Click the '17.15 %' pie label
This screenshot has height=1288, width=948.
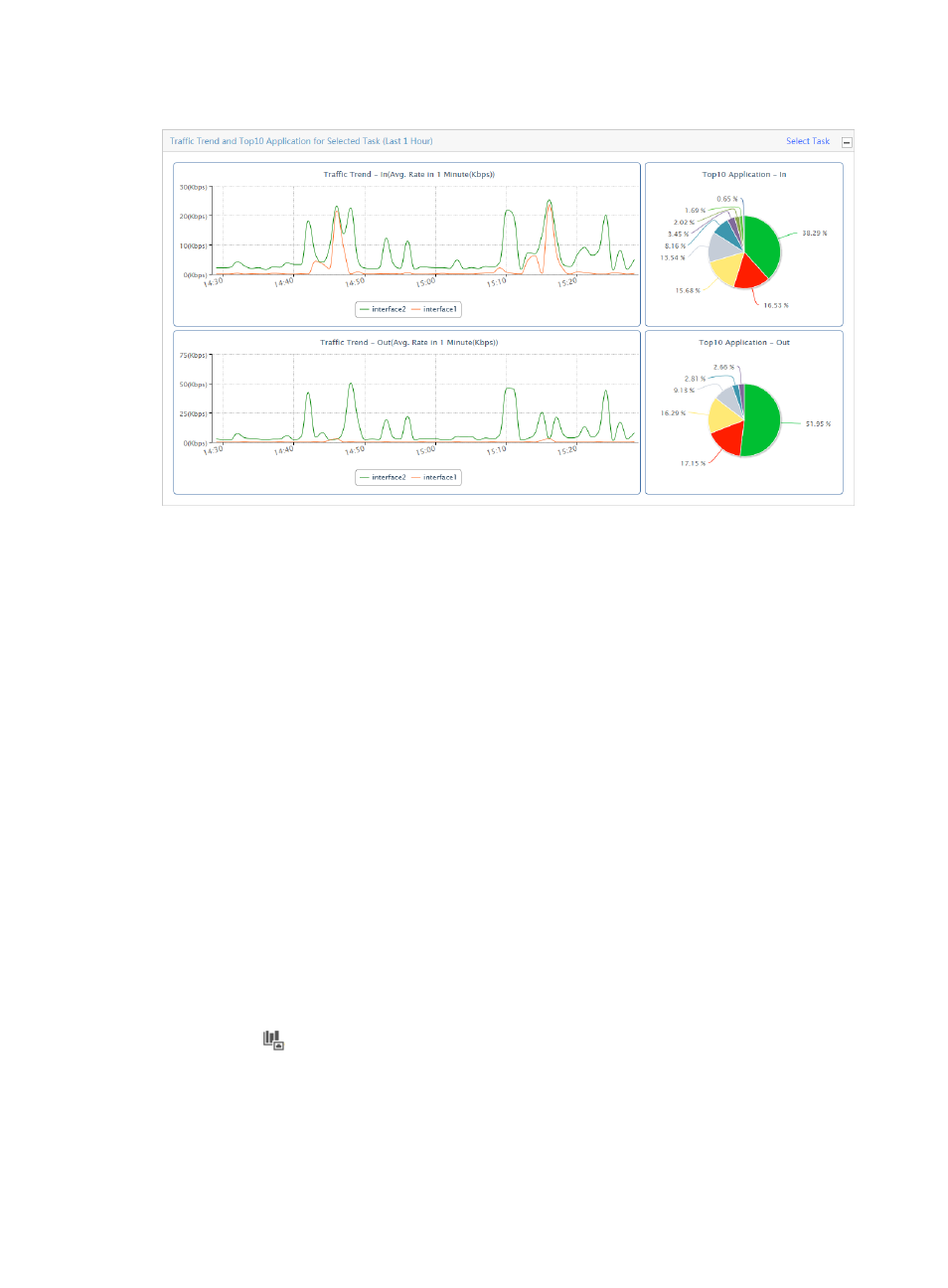pyautogui.click(x=693, y=463)
